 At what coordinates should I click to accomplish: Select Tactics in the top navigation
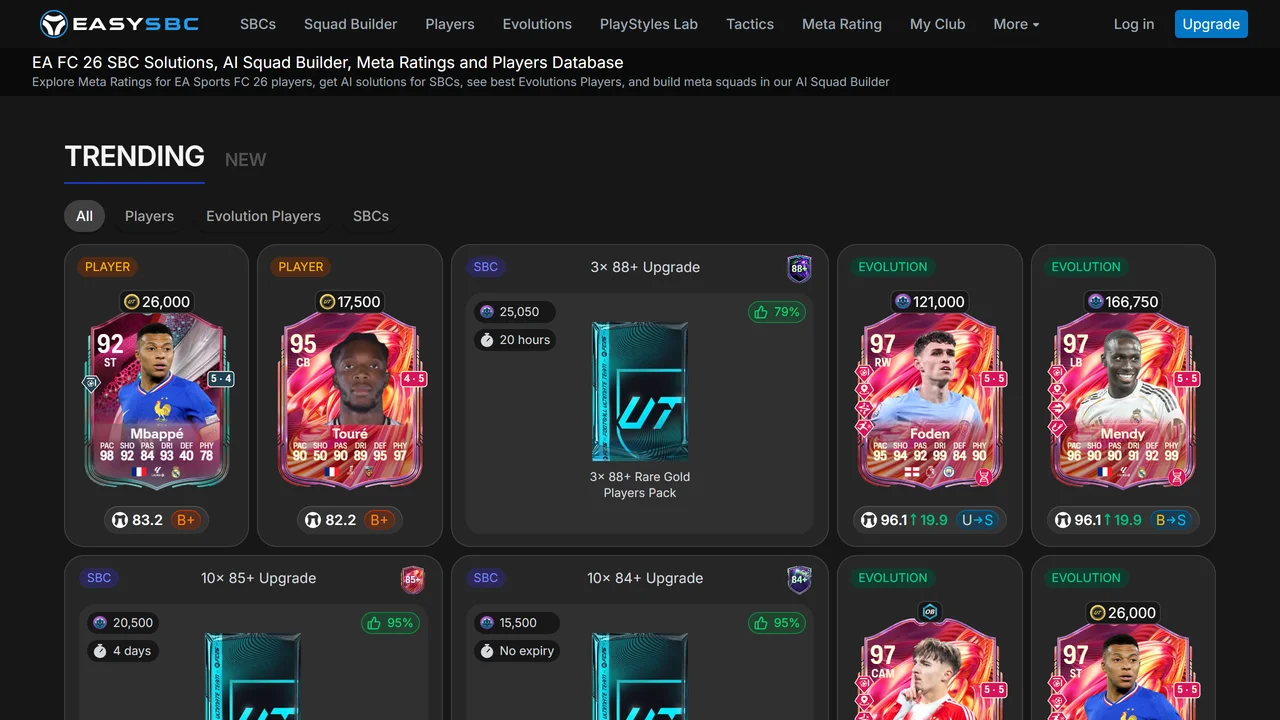[750, 24]
